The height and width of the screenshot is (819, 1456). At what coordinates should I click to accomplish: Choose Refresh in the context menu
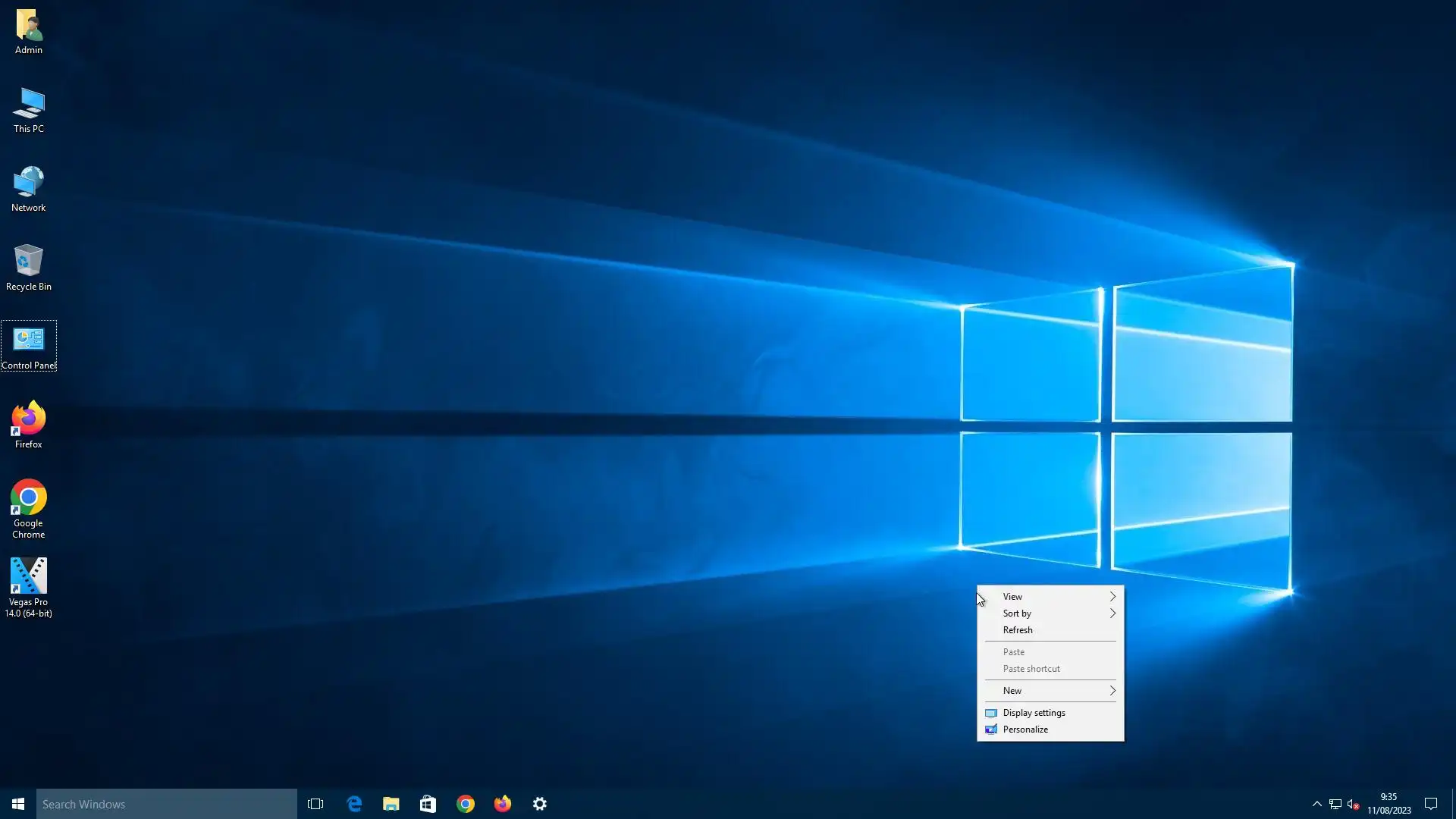[1018, 630]
